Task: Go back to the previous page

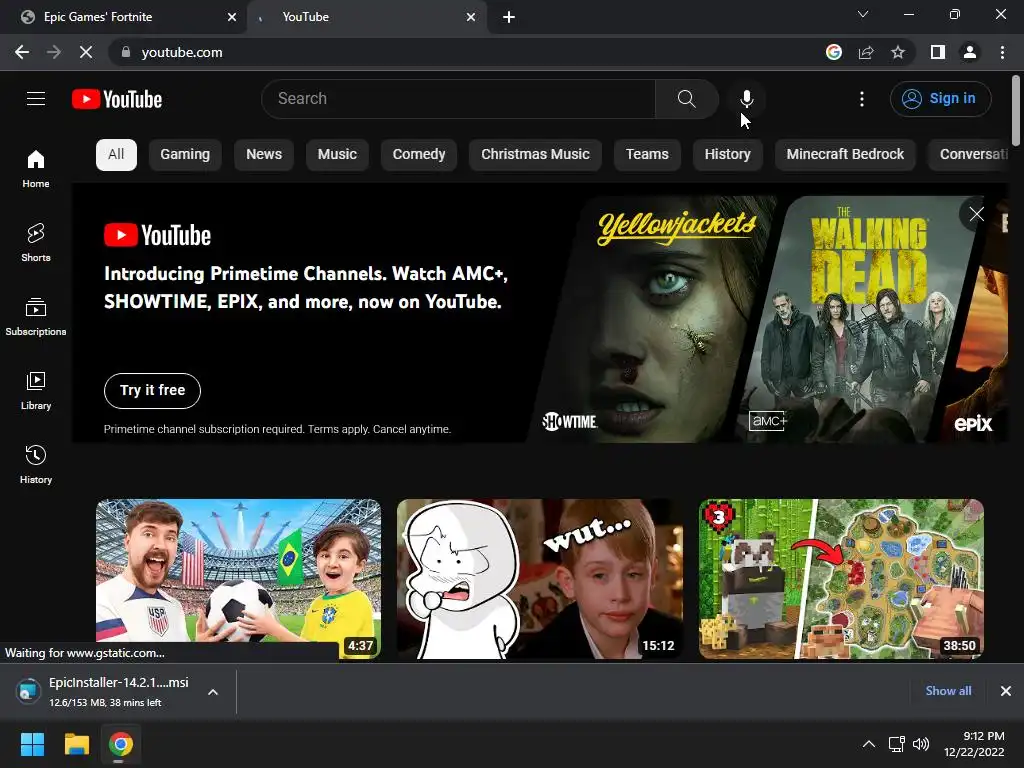Action: (x=22, y=52)
